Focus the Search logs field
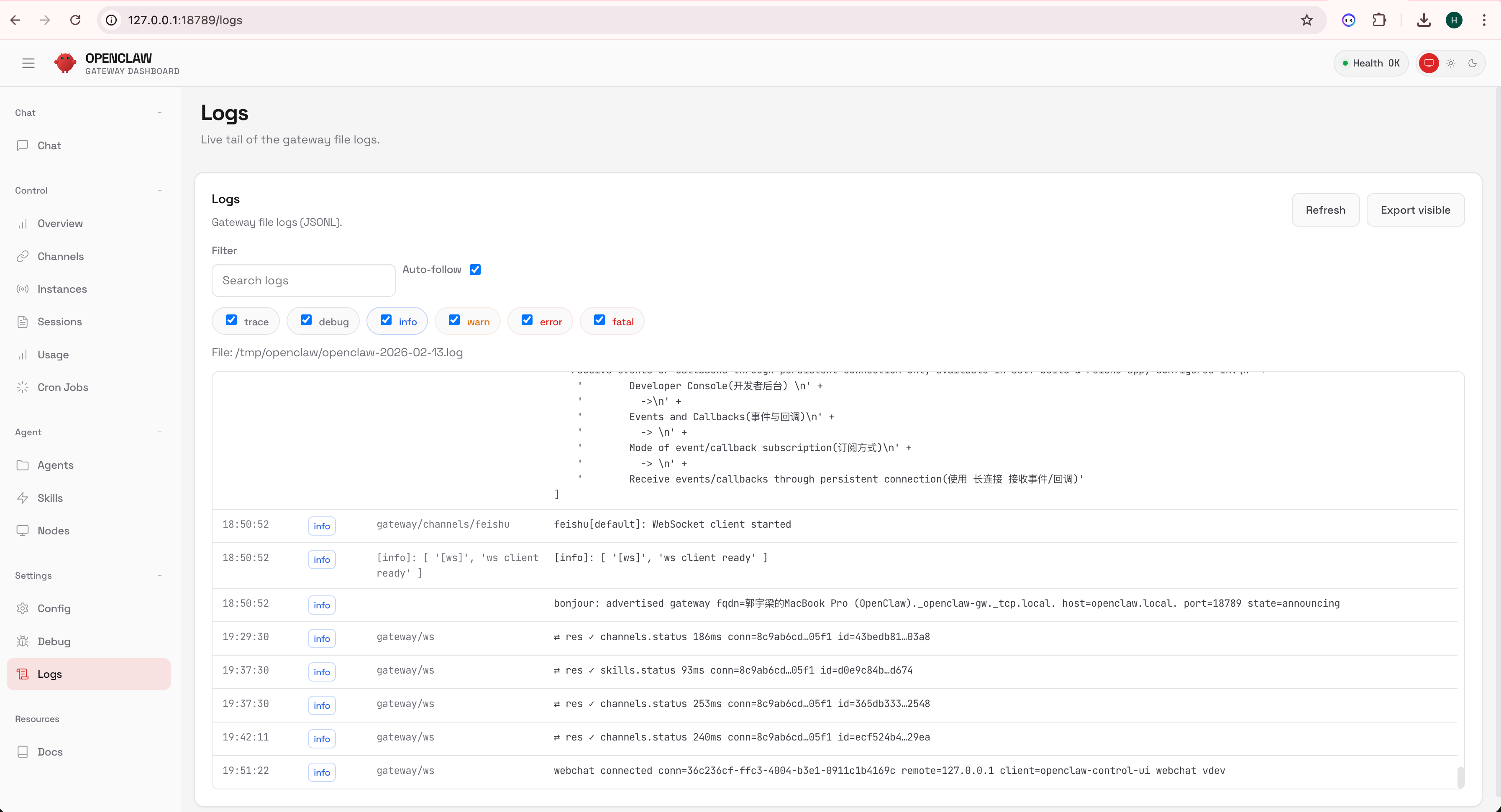 (x=303, y=280)
